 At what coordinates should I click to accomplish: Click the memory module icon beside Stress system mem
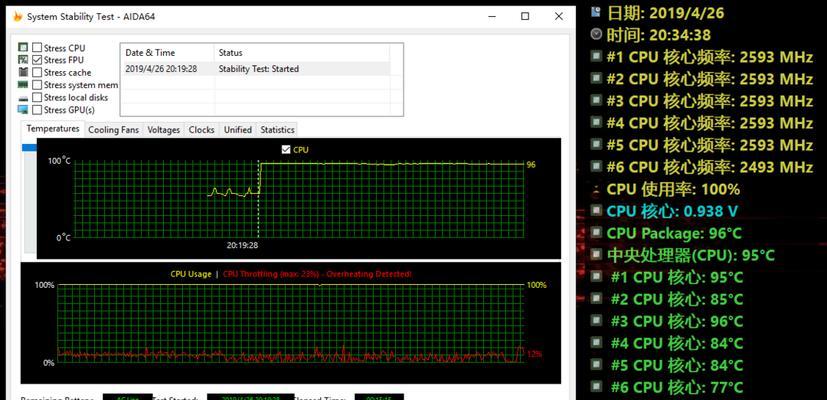(x=23, y=84)
